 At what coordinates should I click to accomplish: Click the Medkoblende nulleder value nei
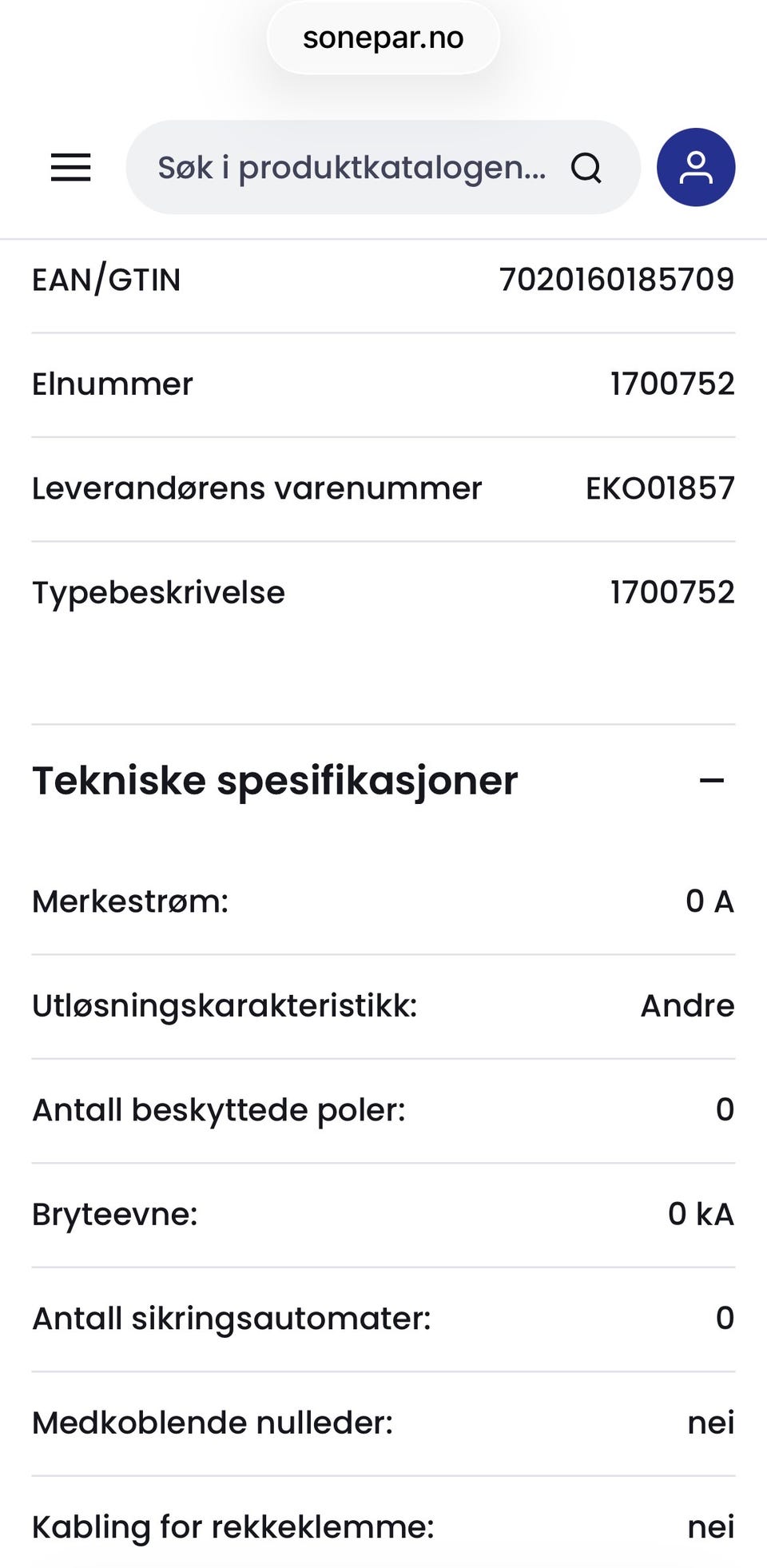click(x=710, y=1423)
